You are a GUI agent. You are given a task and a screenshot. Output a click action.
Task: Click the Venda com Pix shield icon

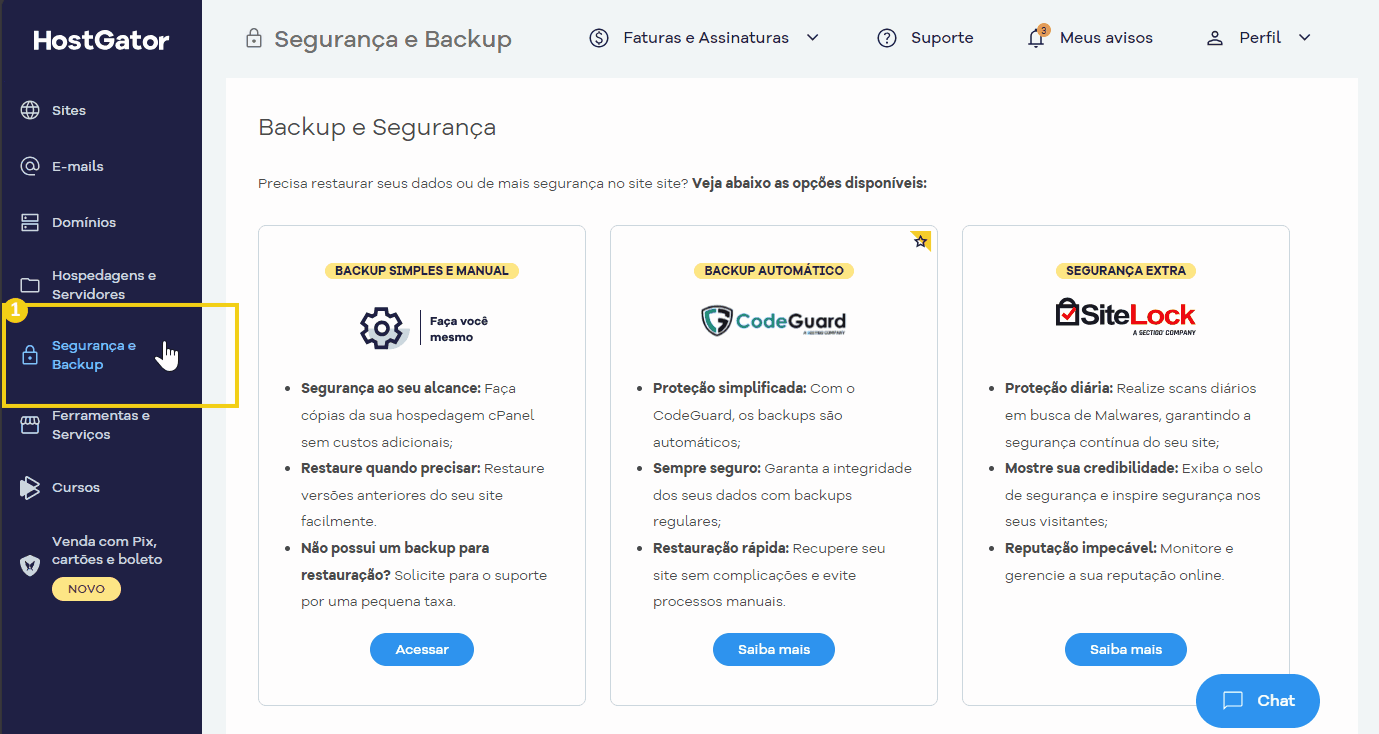(x=30, y=565)
